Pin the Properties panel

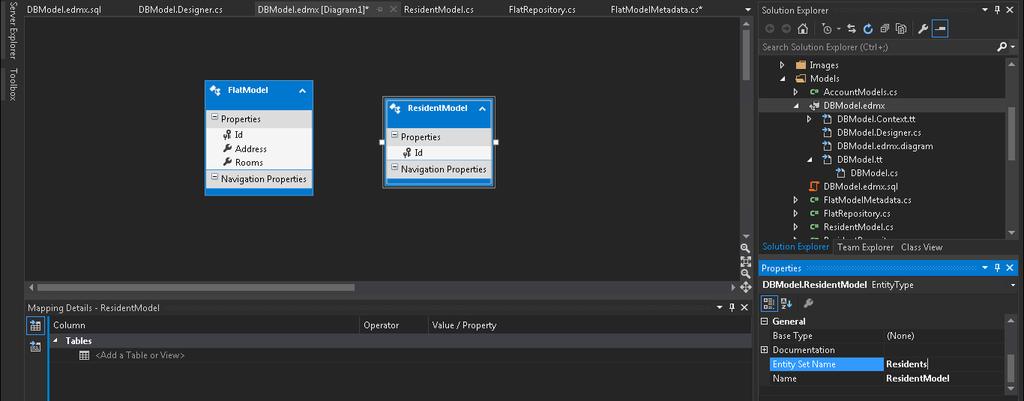point(997,268)
